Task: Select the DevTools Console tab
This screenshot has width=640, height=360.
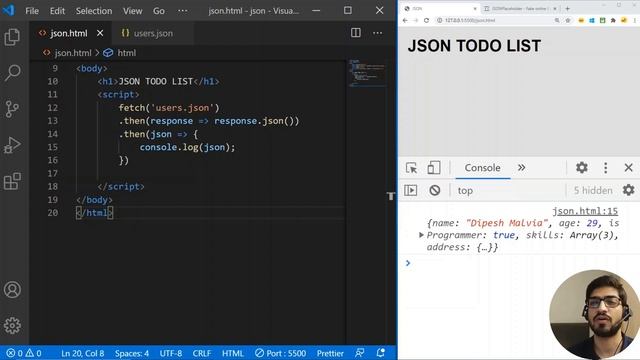Action: pyautogui.click(x=482, y=168)
